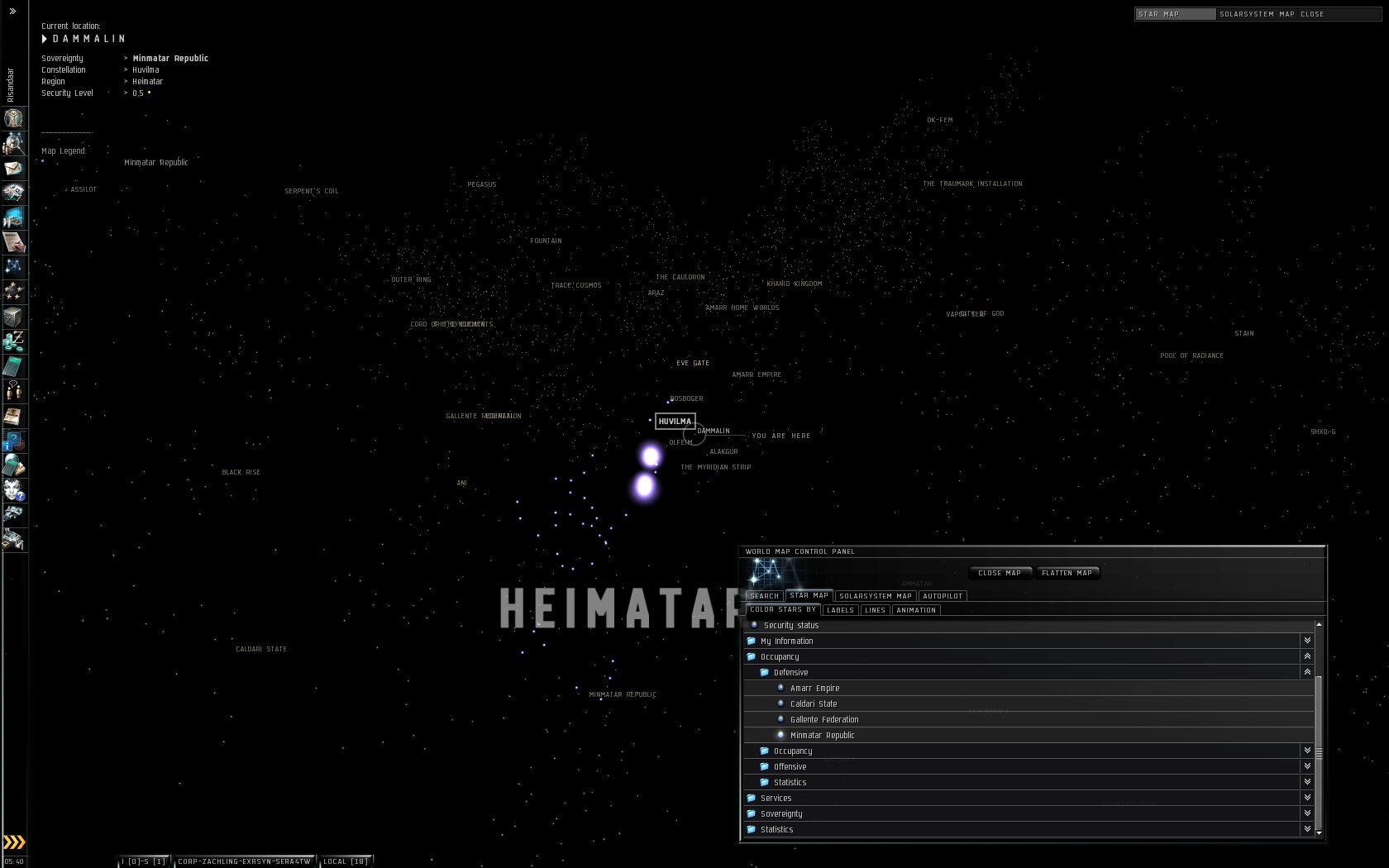Expand the Sovereignty folder

coord(1307,813)
